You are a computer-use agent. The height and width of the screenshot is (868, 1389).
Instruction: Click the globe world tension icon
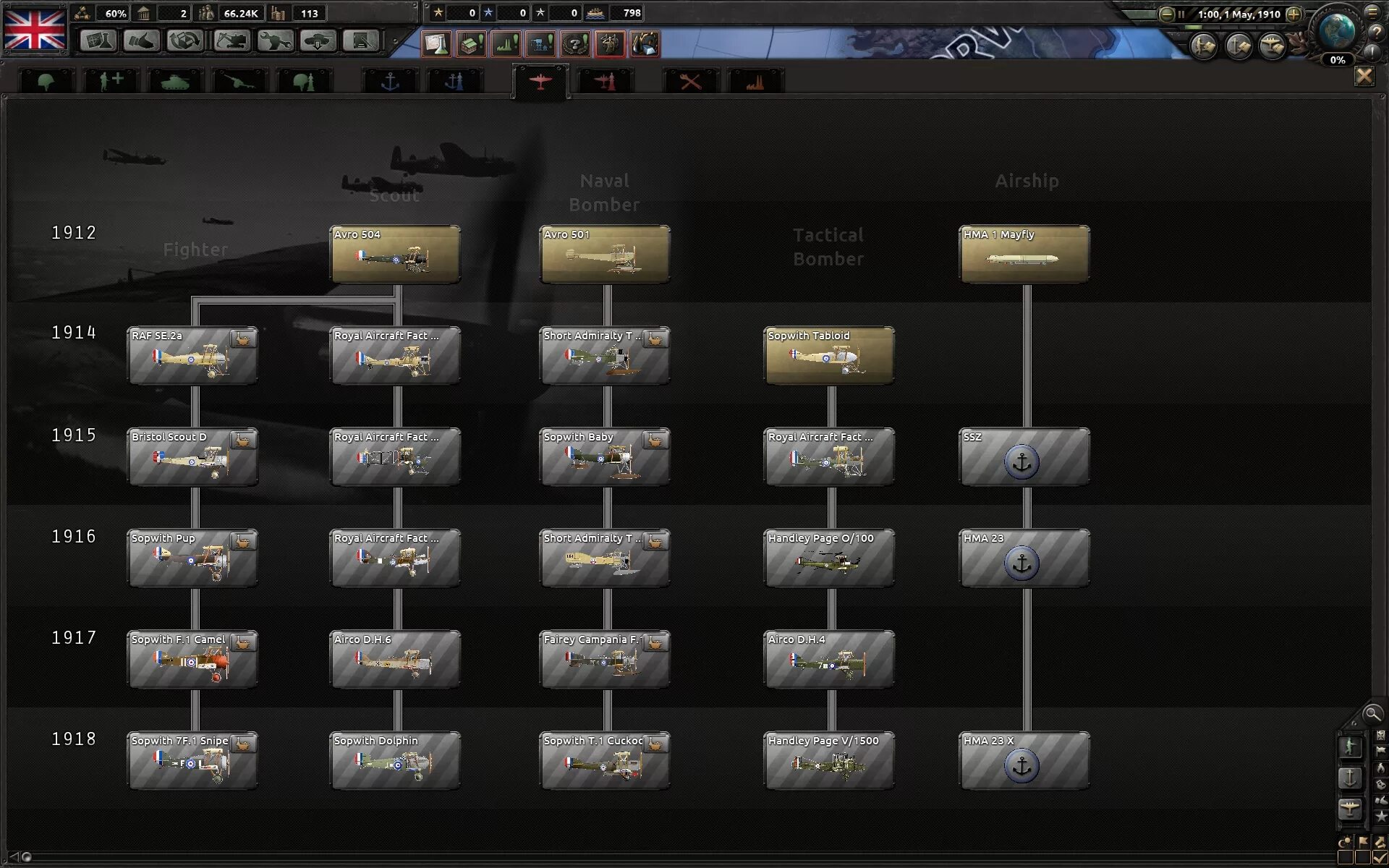(x=1335, y=31)
